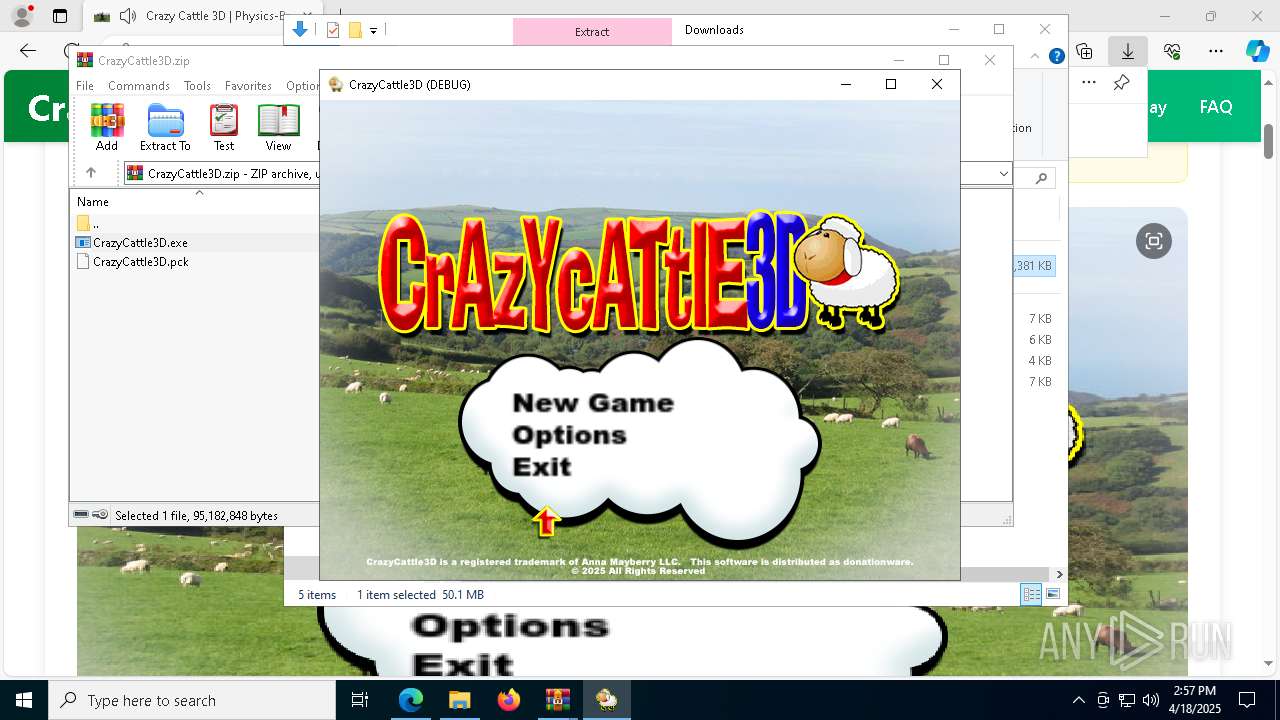Screen dimensions: 1280x720
Task: Click the taskbar clock showing 2:57 PM
Action: click(x=1195, y=700)
